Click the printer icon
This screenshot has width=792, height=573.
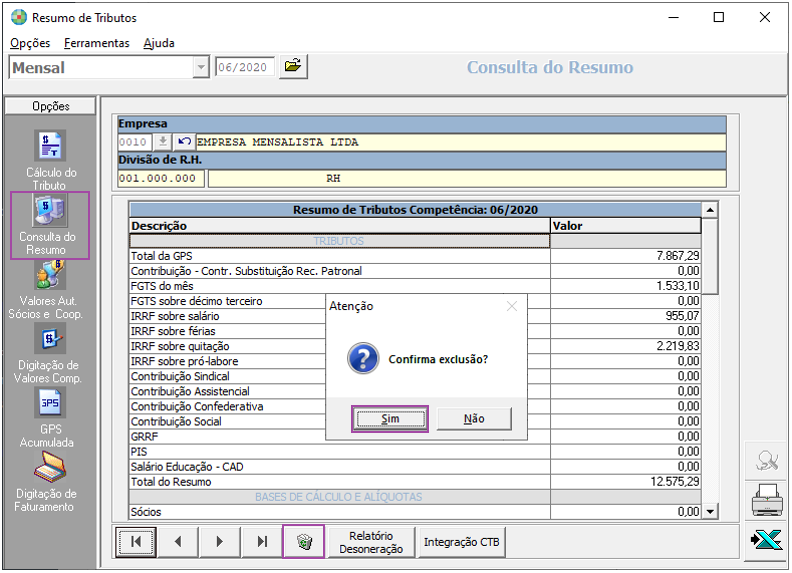click(767, 500)
